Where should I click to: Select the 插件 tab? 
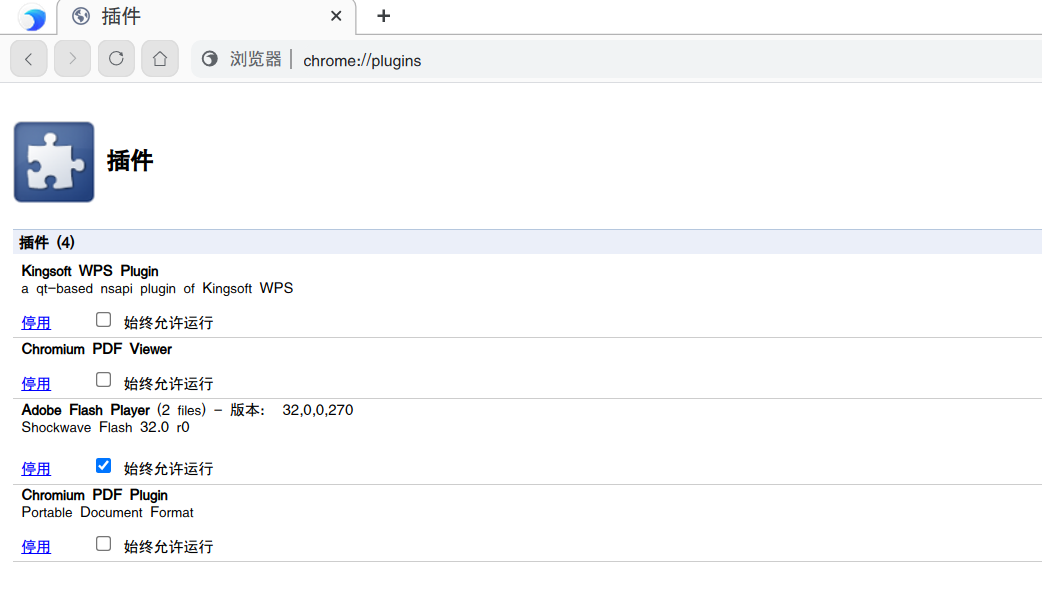(207, 17)
